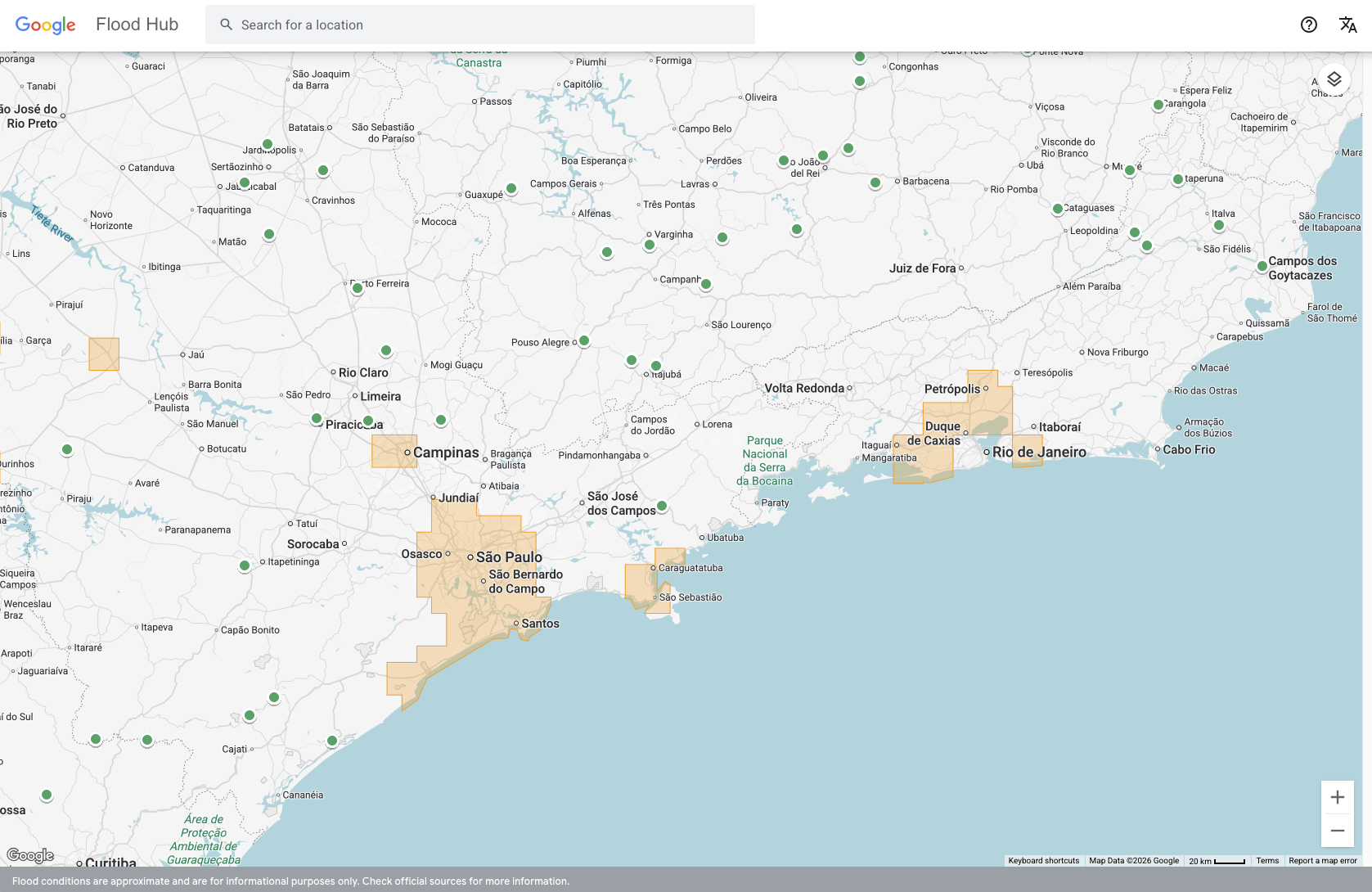The height and width of the screenshot is (892, 1372).
Task: Click the Google logo on the map corner
Action: [x=30, y=855]
